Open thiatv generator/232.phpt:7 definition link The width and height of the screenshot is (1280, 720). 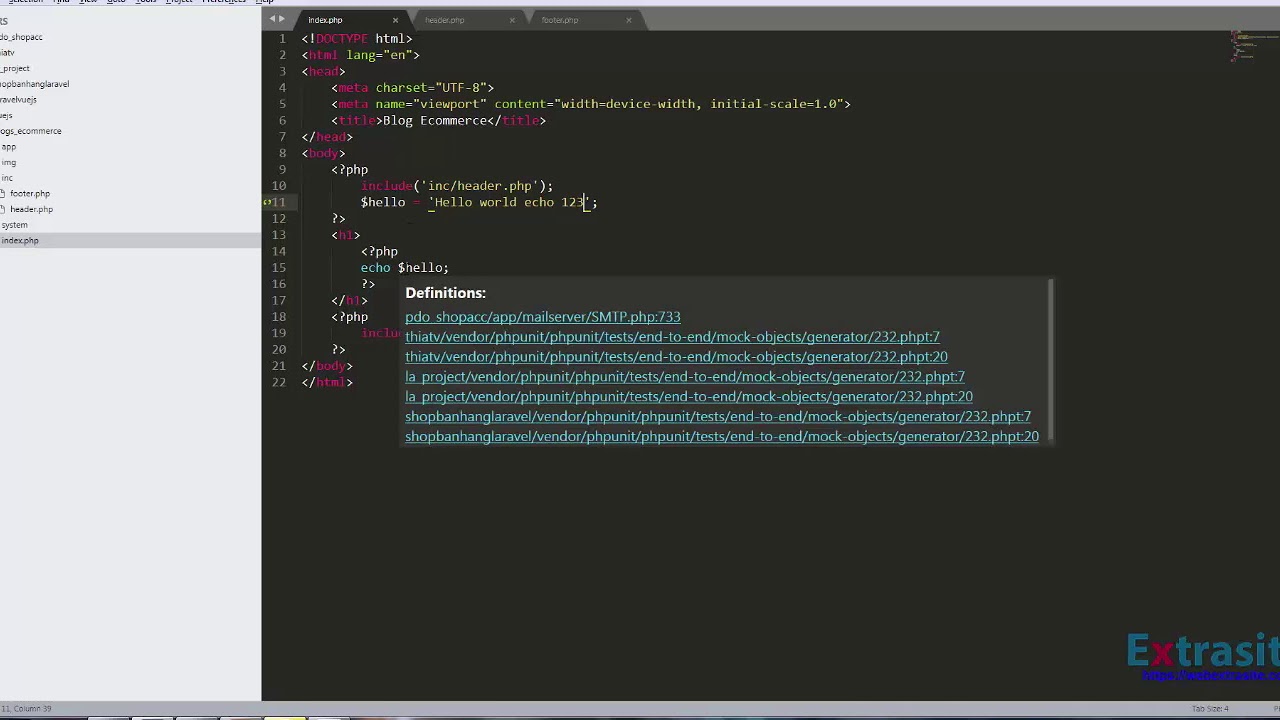672,337
